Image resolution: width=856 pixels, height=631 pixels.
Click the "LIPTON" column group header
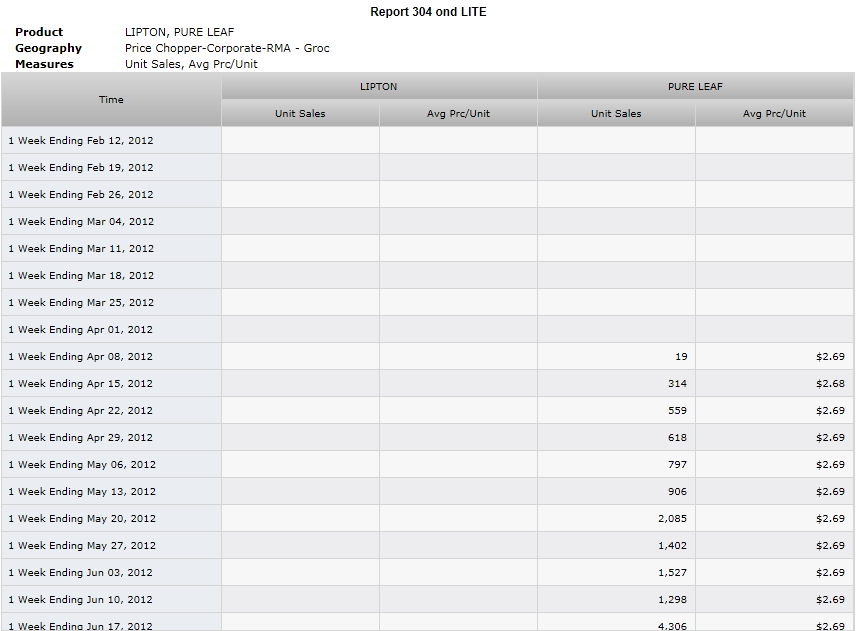[x=379, y=87]
